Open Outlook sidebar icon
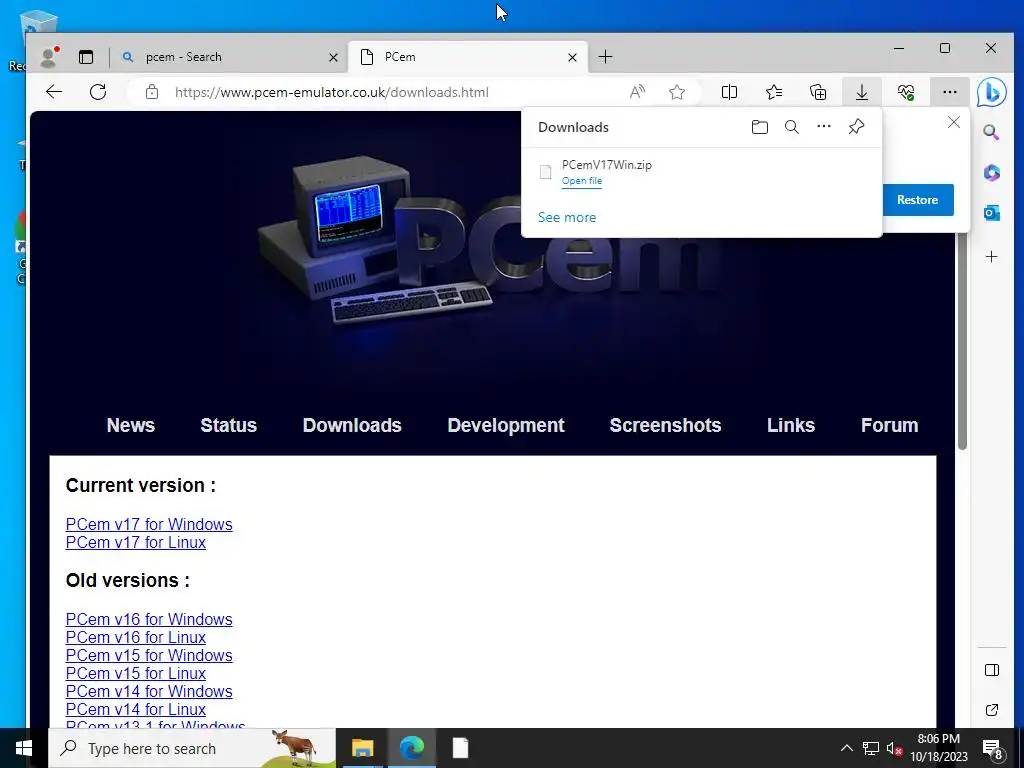 point(991,213)
